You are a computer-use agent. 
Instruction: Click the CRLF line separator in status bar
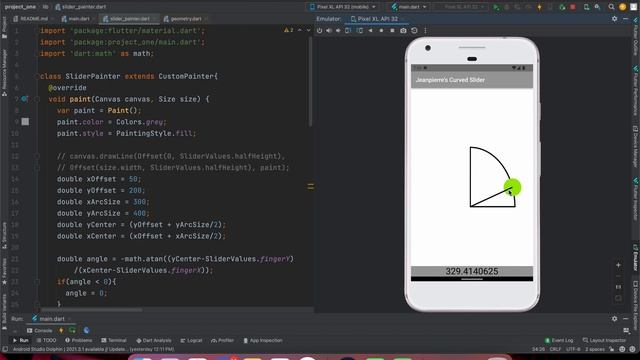click(x=555, y=349)
